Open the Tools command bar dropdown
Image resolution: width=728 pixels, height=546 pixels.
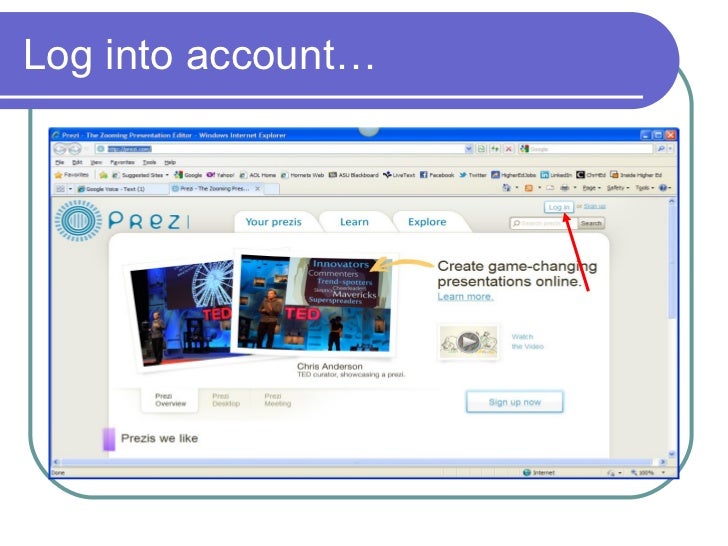[644, 188]
